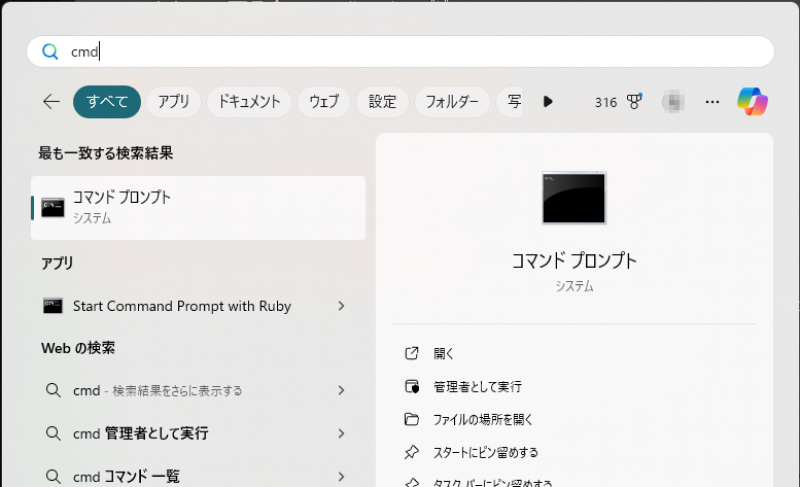Image resolution: width=800 pixels, height=487 pixels.
Task: Click the 最も一致する検索結果 heading
Action: [106, 153]
